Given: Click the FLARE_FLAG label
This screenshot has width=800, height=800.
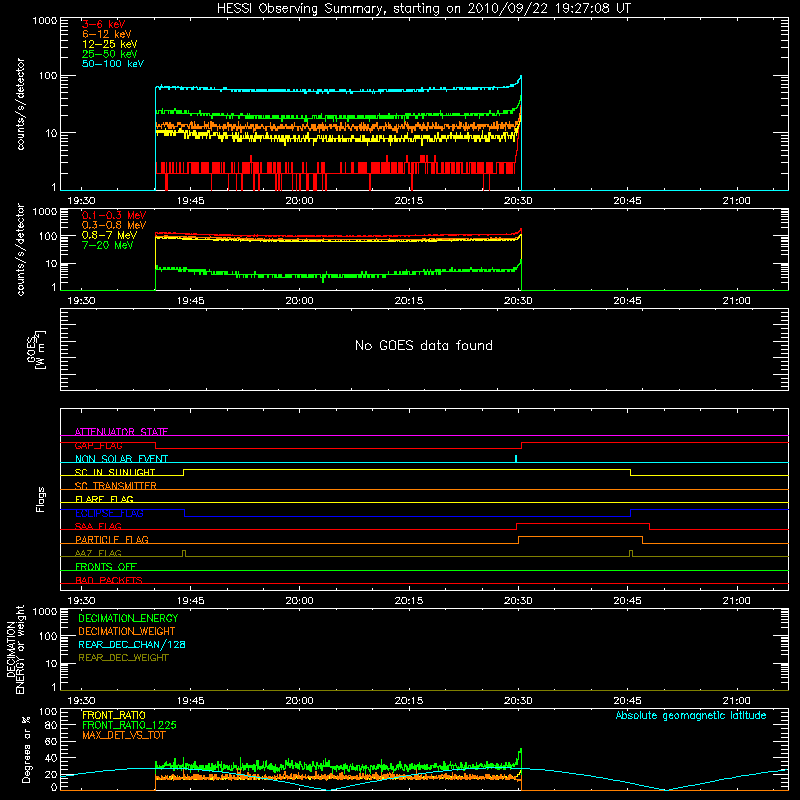Looking at the screenshot, I should click(x=104, y=499).
